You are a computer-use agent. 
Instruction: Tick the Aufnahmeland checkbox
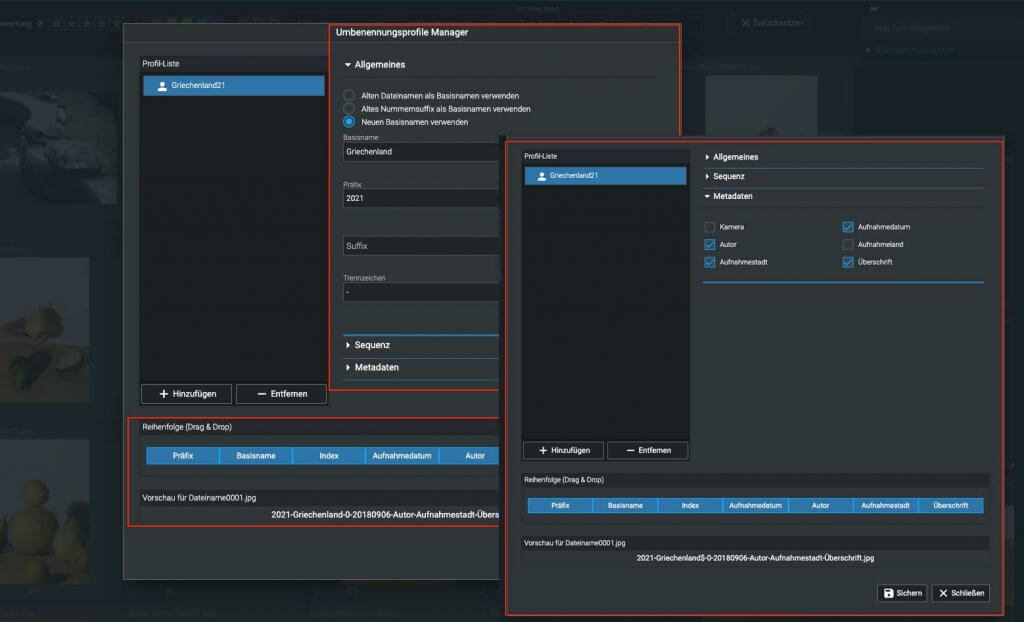848,244
